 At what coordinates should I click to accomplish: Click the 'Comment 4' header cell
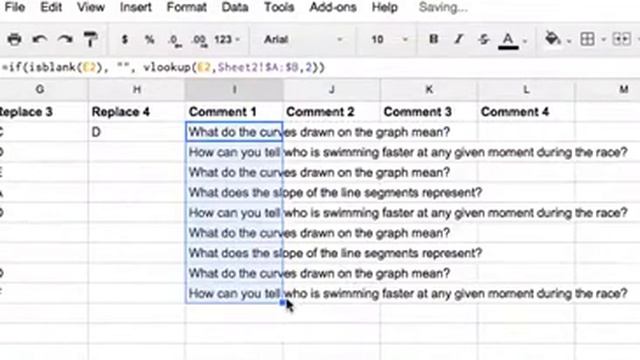click(x=526, y=112)
